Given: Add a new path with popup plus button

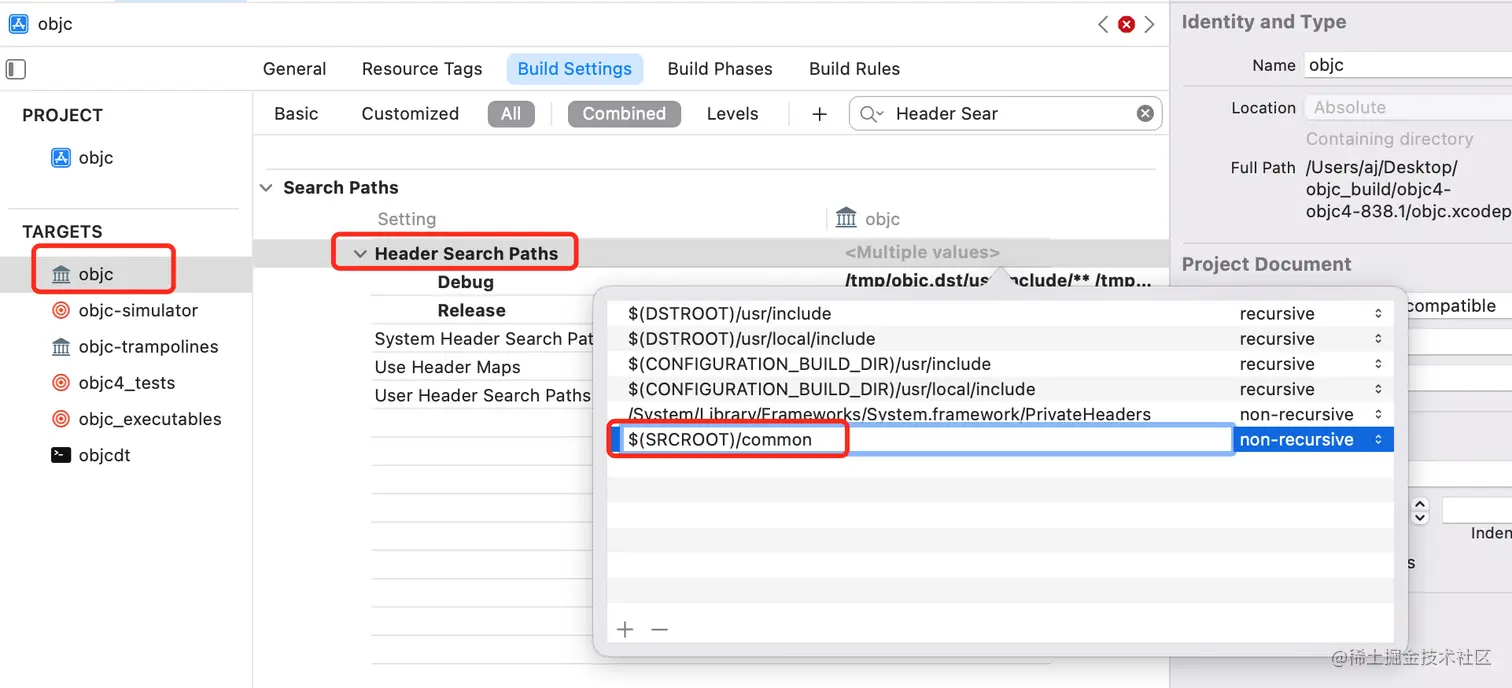Looking at the screenshot, I should [625, 629].
